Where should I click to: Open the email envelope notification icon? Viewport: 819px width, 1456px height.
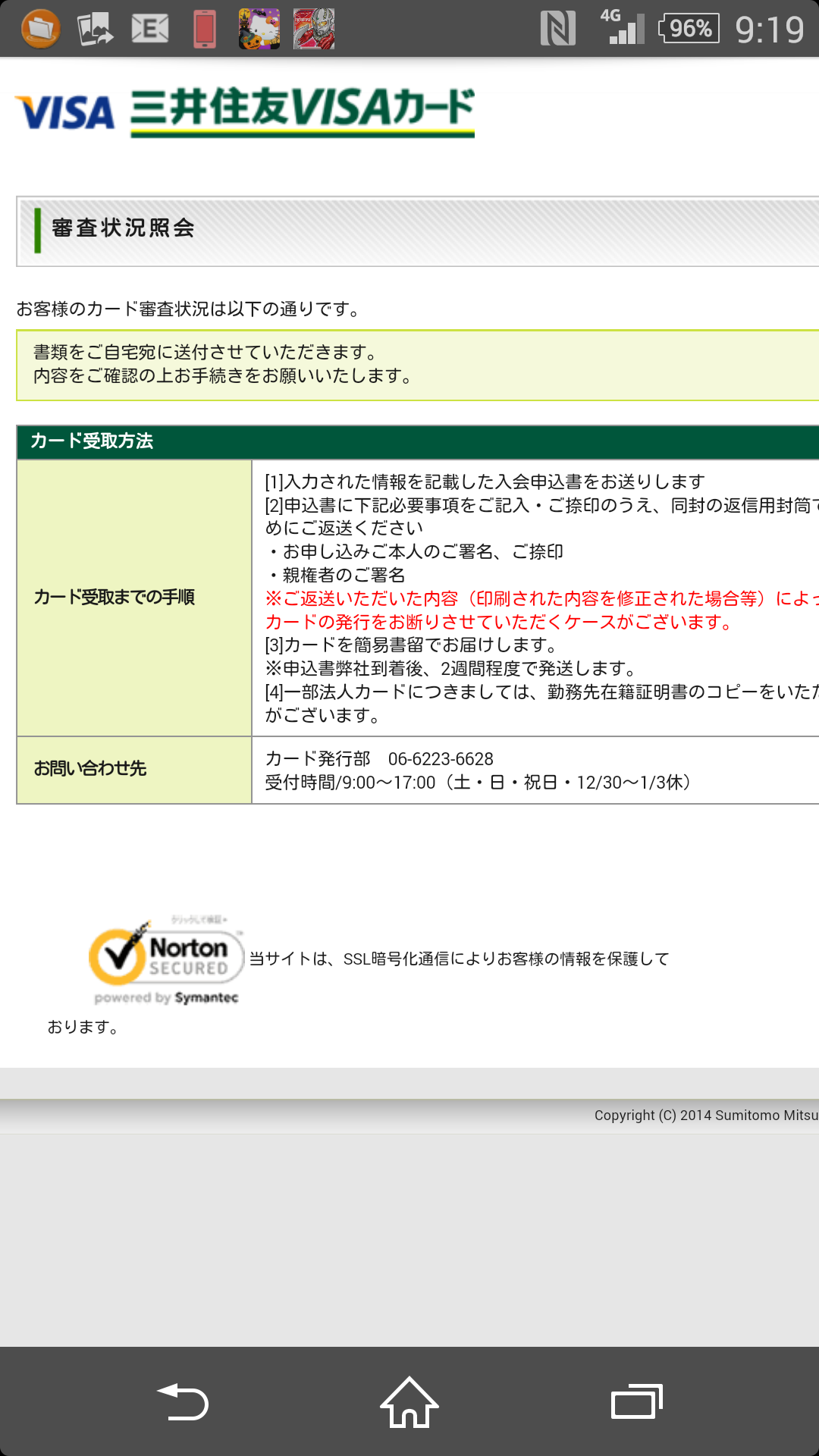click(149, 29)
